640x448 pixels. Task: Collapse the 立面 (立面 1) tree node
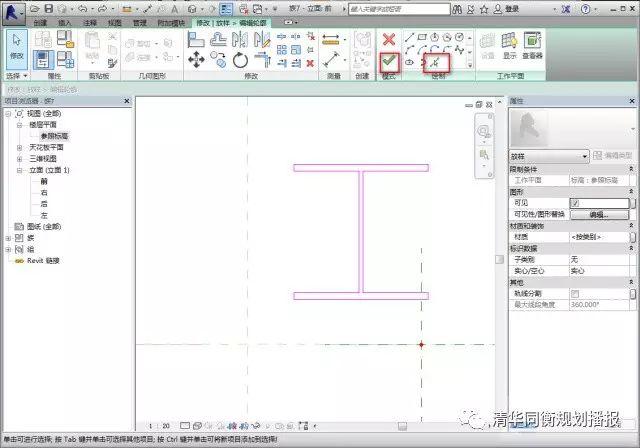[x=19, y=170]
